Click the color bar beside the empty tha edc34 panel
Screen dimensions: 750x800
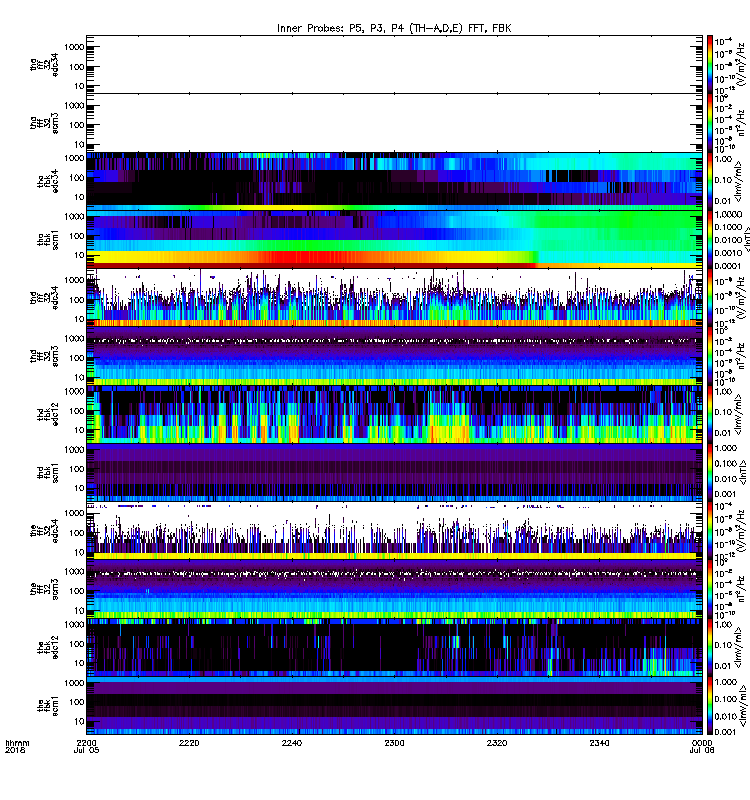[x=710, y=64]
